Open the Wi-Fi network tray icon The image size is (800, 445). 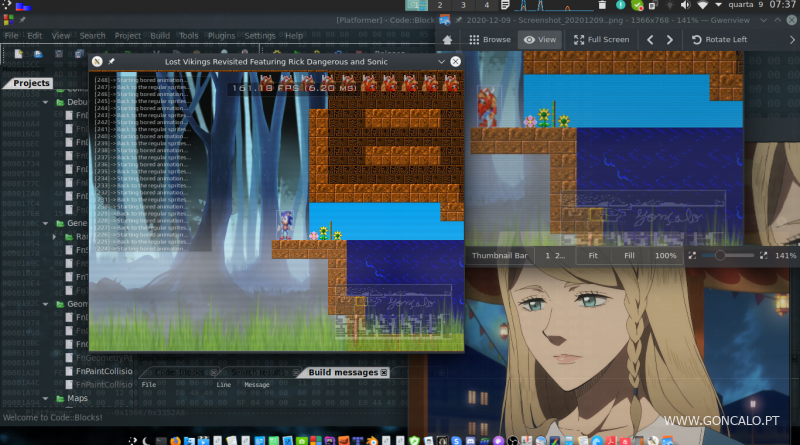point(703,5)
